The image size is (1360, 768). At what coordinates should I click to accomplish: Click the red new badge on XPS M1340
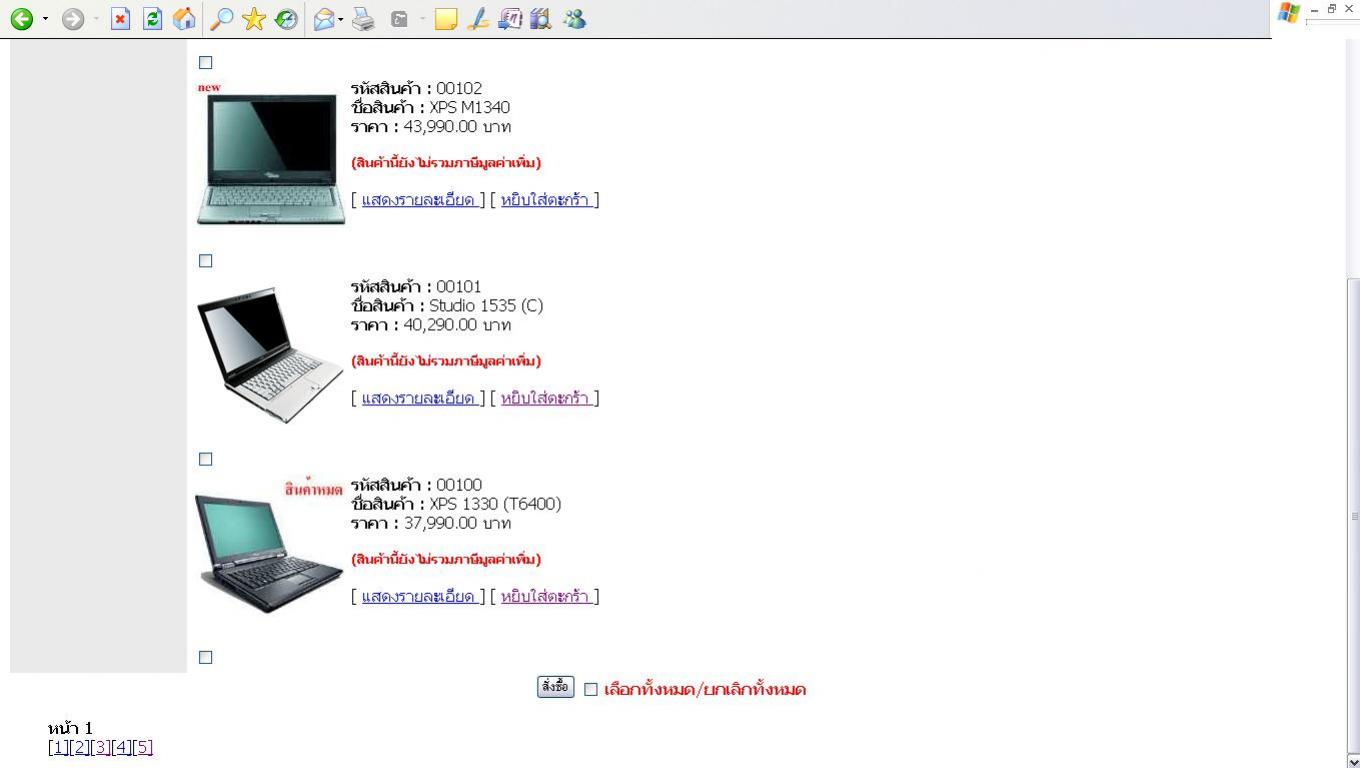[x=209, y=87]
